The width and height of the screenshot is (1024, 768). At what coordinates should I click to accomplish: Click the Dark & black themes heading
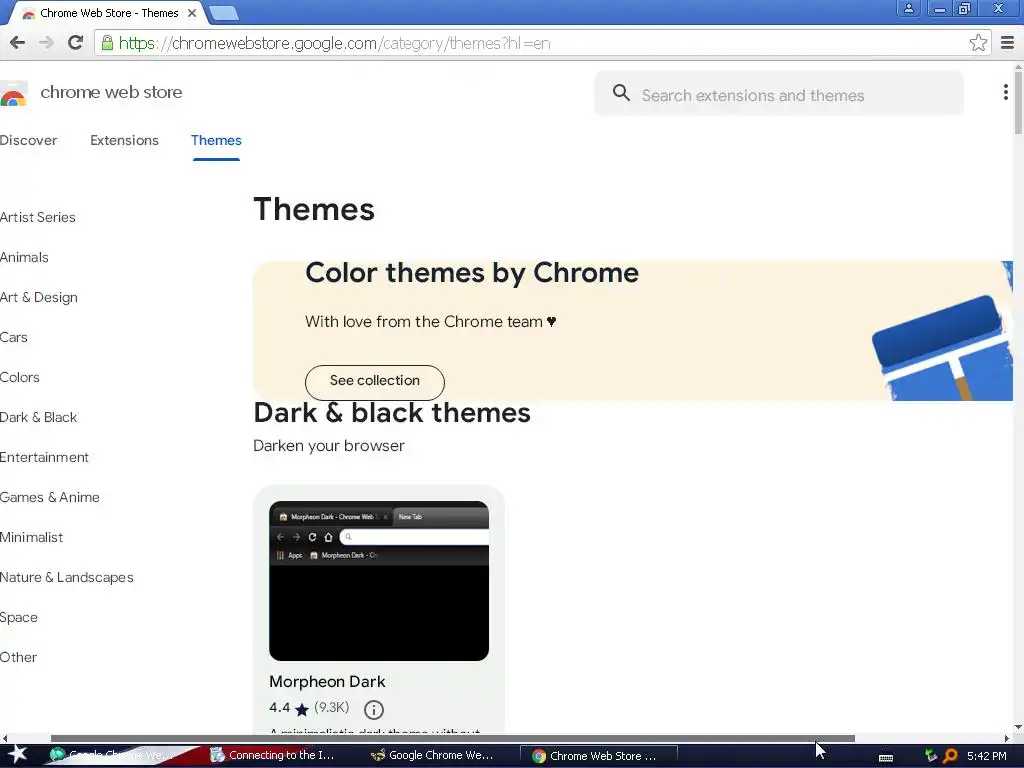392,413
